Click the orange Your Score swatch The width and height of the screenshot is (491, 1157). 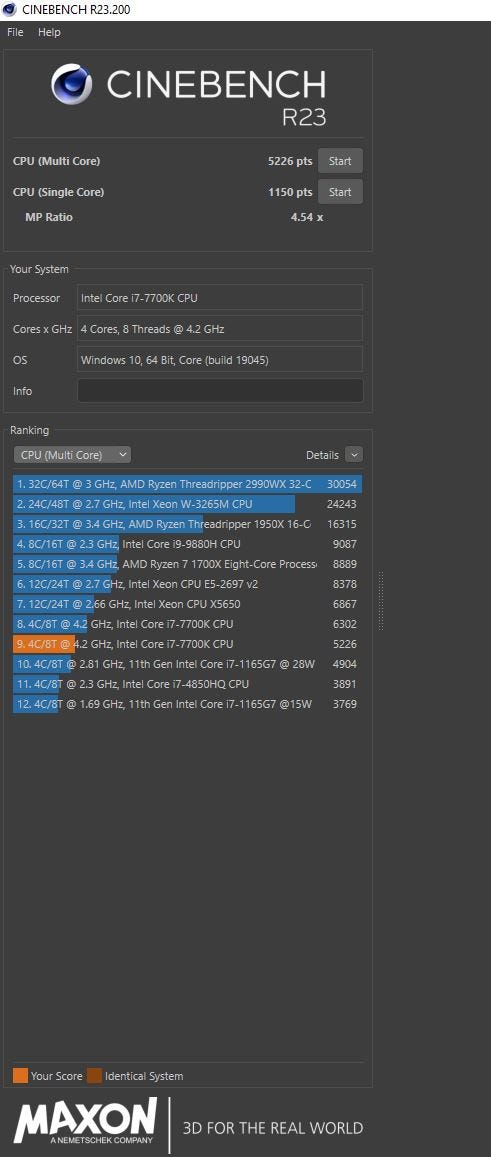(21, 1076)
